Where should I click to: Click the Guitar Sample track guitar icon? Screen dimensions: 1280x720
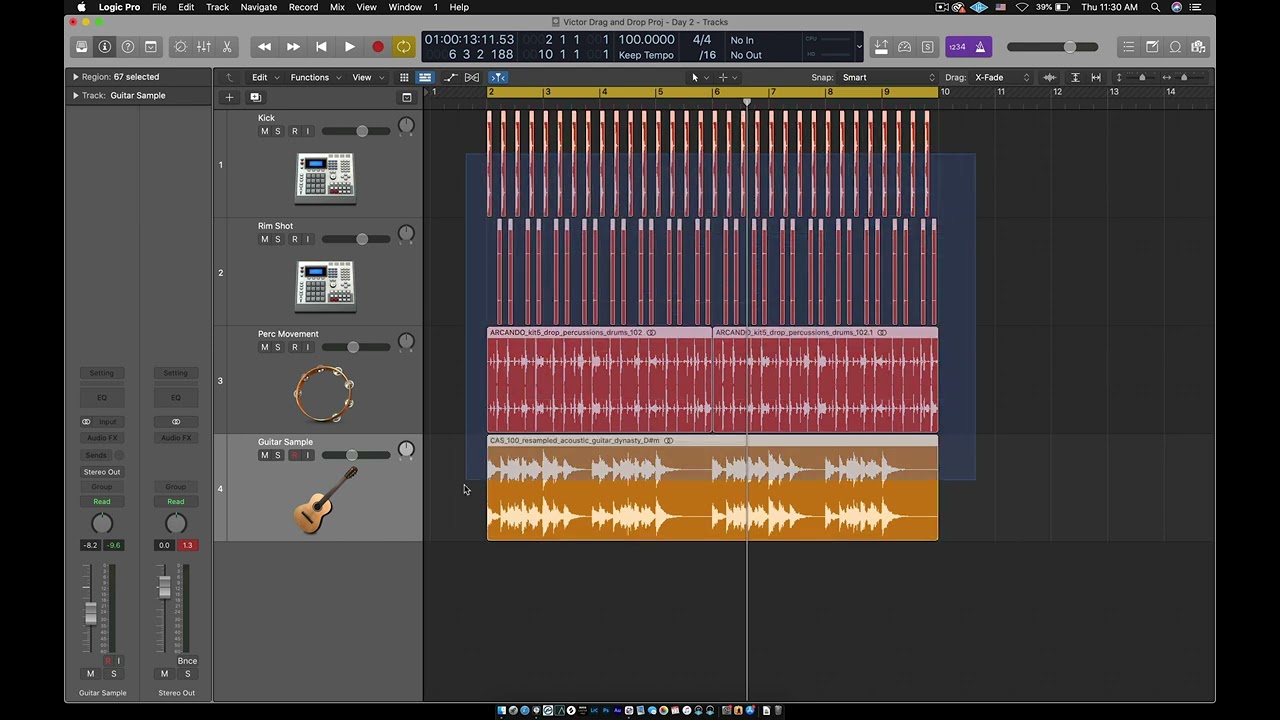(325, 500)
